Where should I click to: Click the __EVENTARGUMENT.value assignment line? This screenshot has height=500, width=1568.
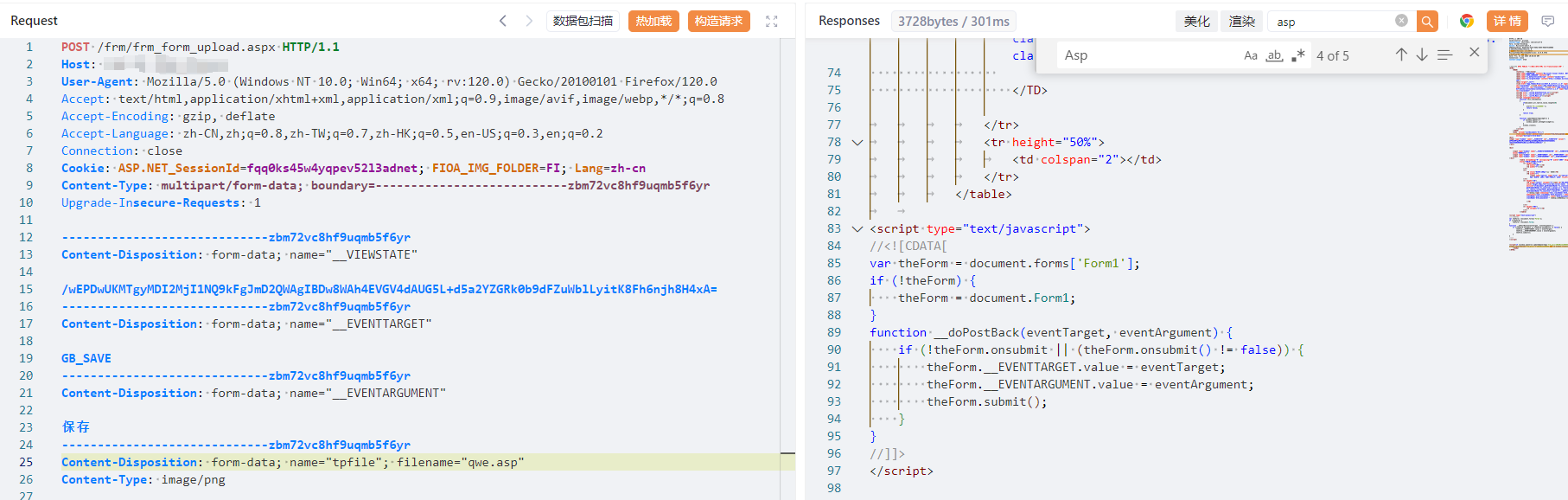[x=1090, y=385]
